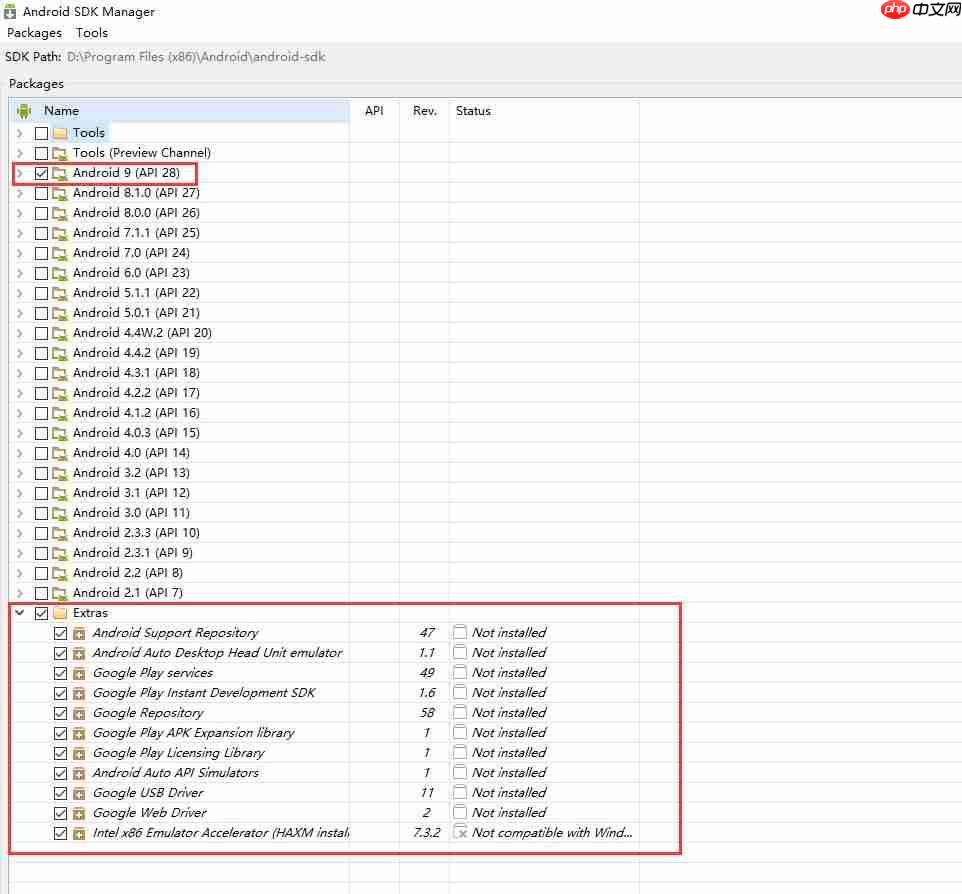
Task: Uncheck Google Web Driver
Action: click(x=60, y=812)
